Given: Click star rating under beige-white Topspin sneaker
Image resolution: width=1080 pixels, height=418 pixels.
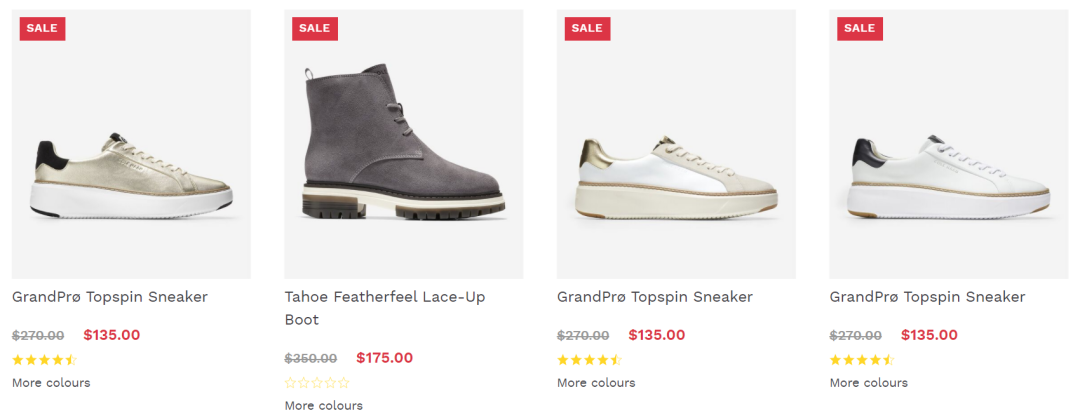Looking at the screenshot, I should (x=590, y=359).
